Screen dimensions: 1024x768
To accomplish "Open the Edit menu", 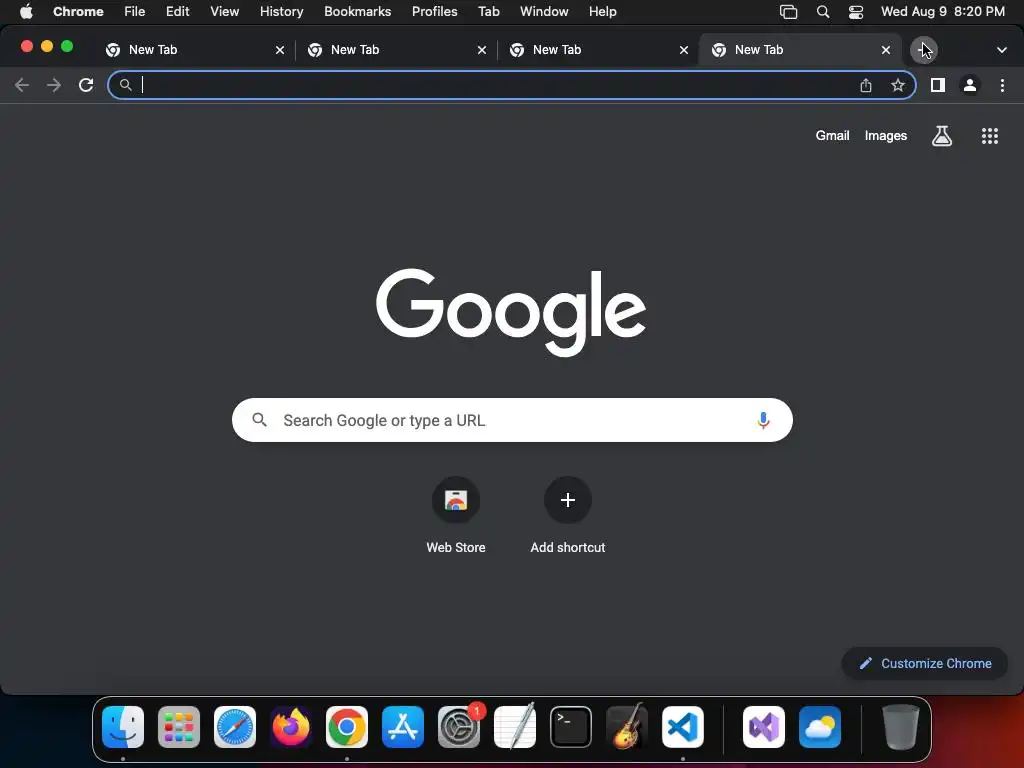I will tap(178, 12).
